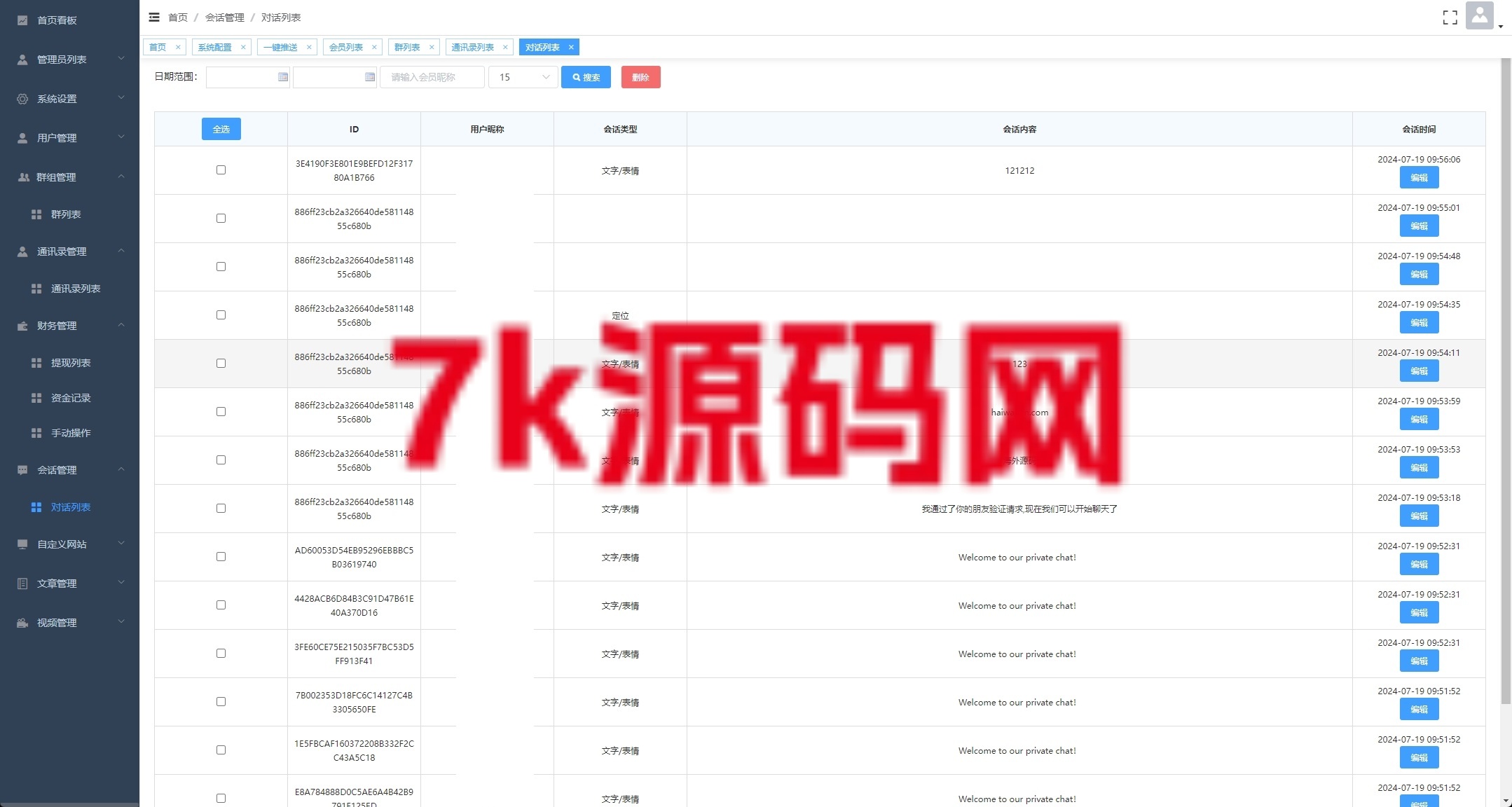The image size is (1512, 807).
Task: Close the 对话列表 tab
Action: [x=571, y=48]
